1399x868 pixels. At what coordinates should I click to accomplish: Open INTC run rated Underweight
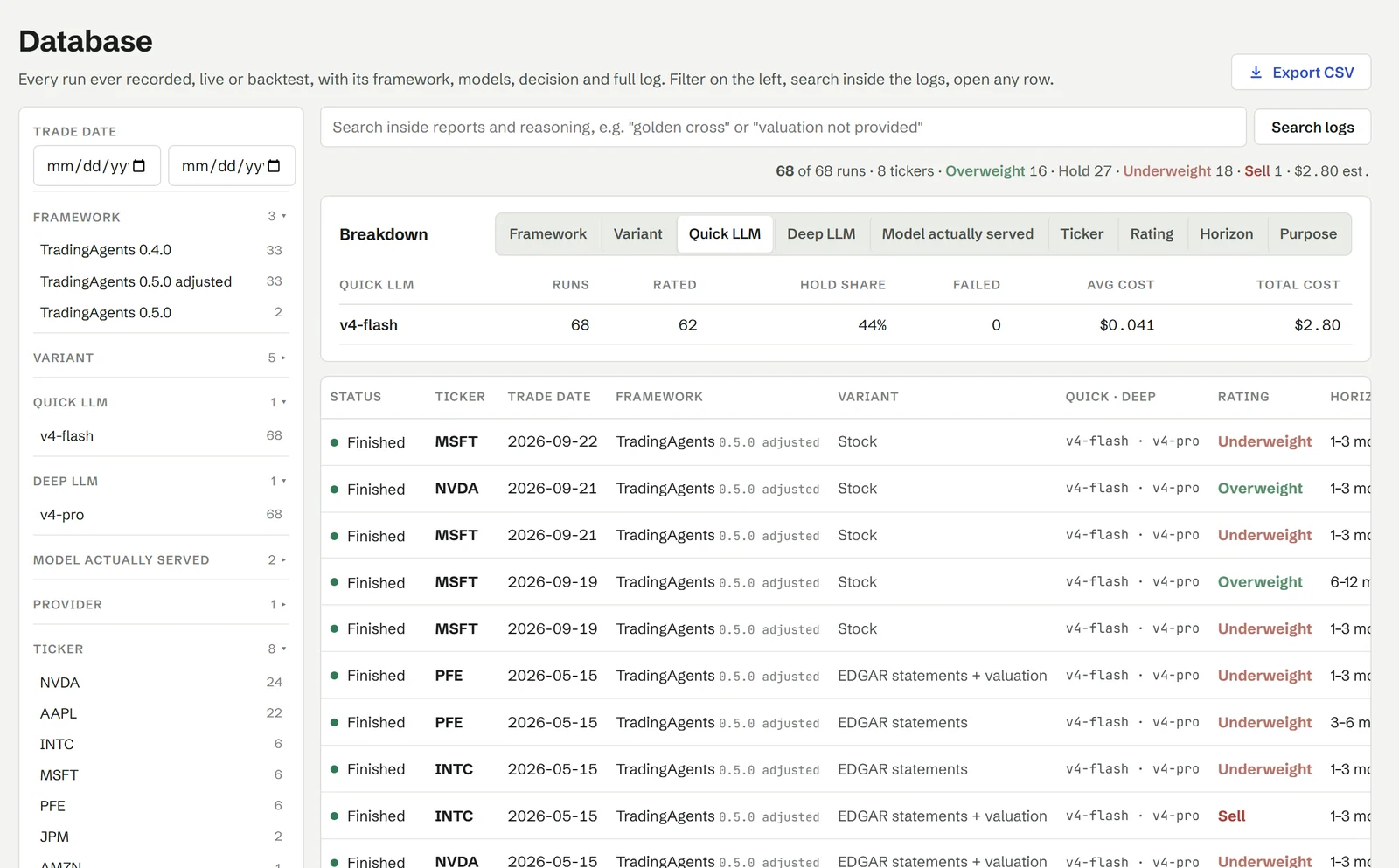[846, 769]
